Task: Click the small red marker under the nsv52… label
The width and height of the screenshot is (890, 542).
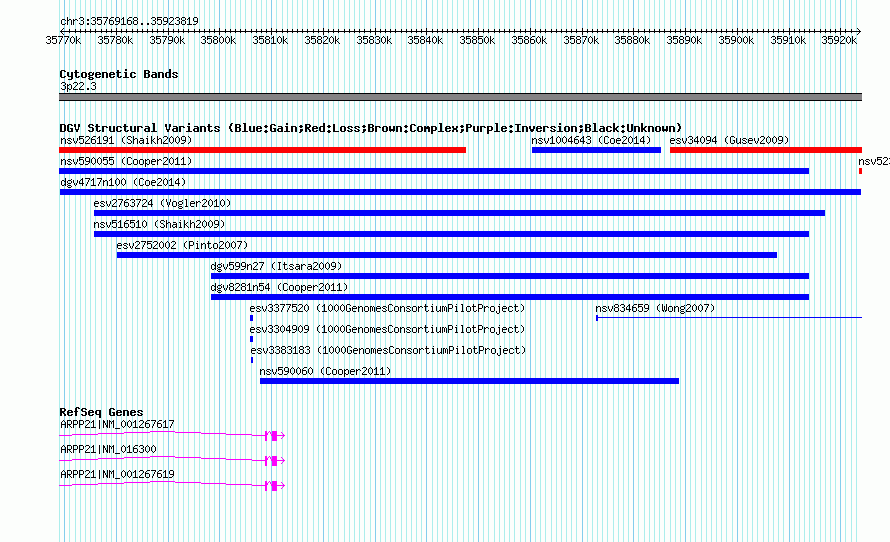Action: (860, 171)
